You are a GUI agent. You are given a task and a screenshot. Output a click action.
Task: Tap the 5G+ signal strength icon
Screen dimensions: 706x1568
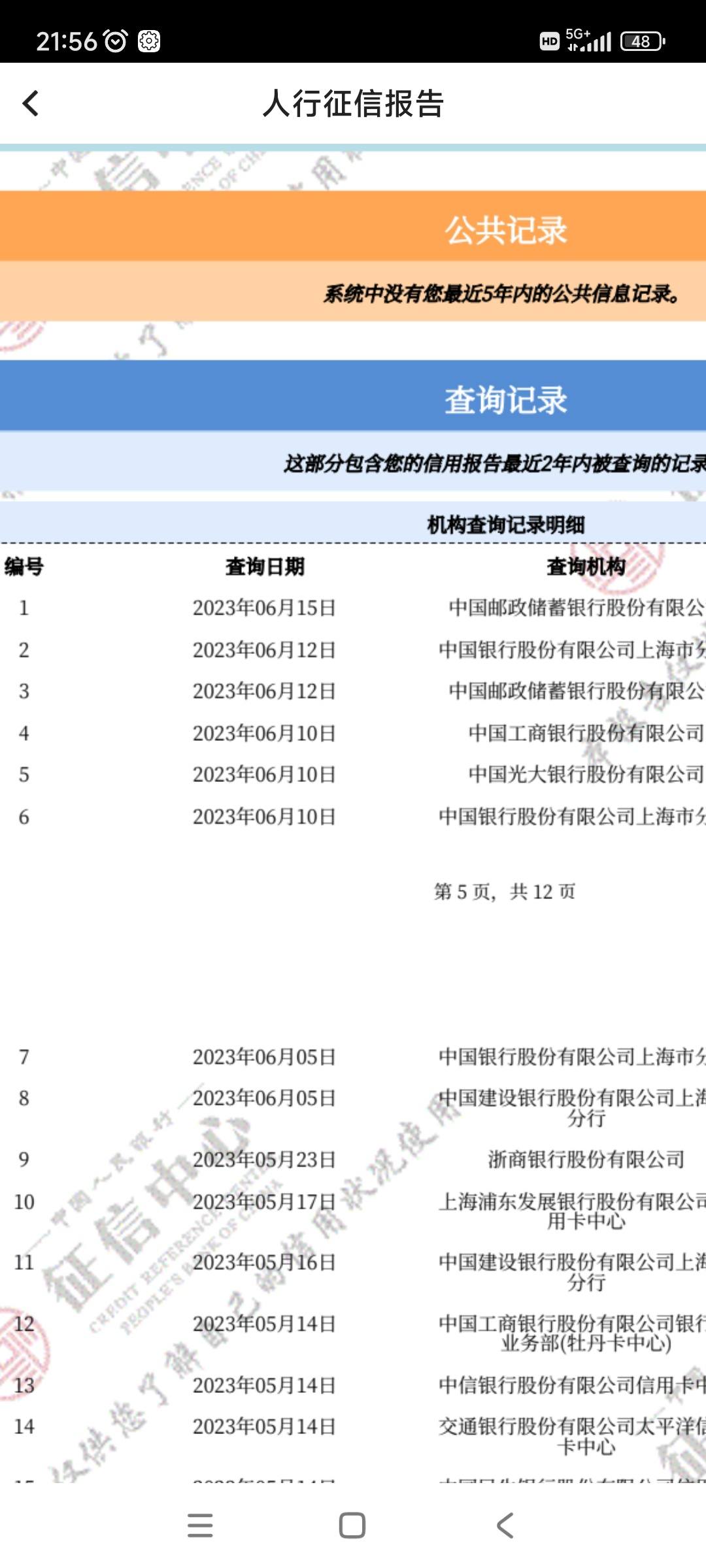[588, 40]
